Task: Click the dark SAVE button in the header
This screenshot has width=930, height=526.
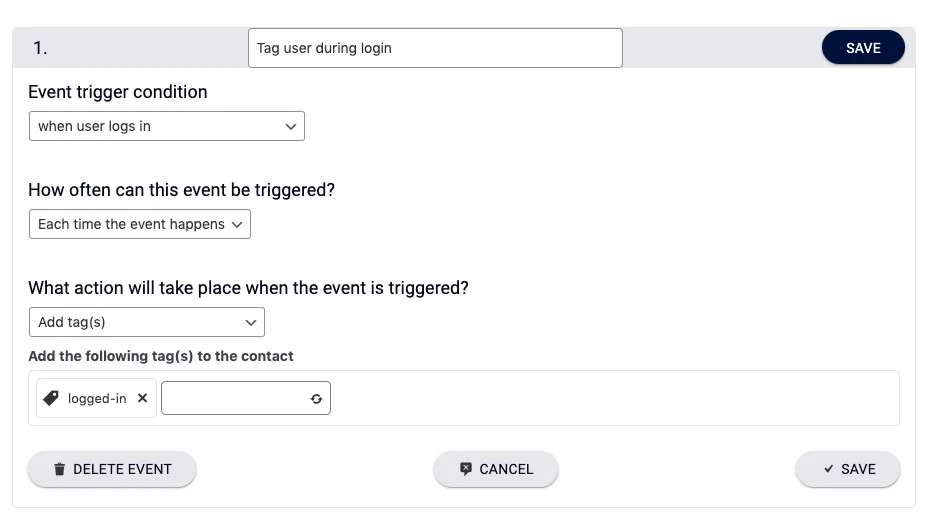Action: point(863,47)
